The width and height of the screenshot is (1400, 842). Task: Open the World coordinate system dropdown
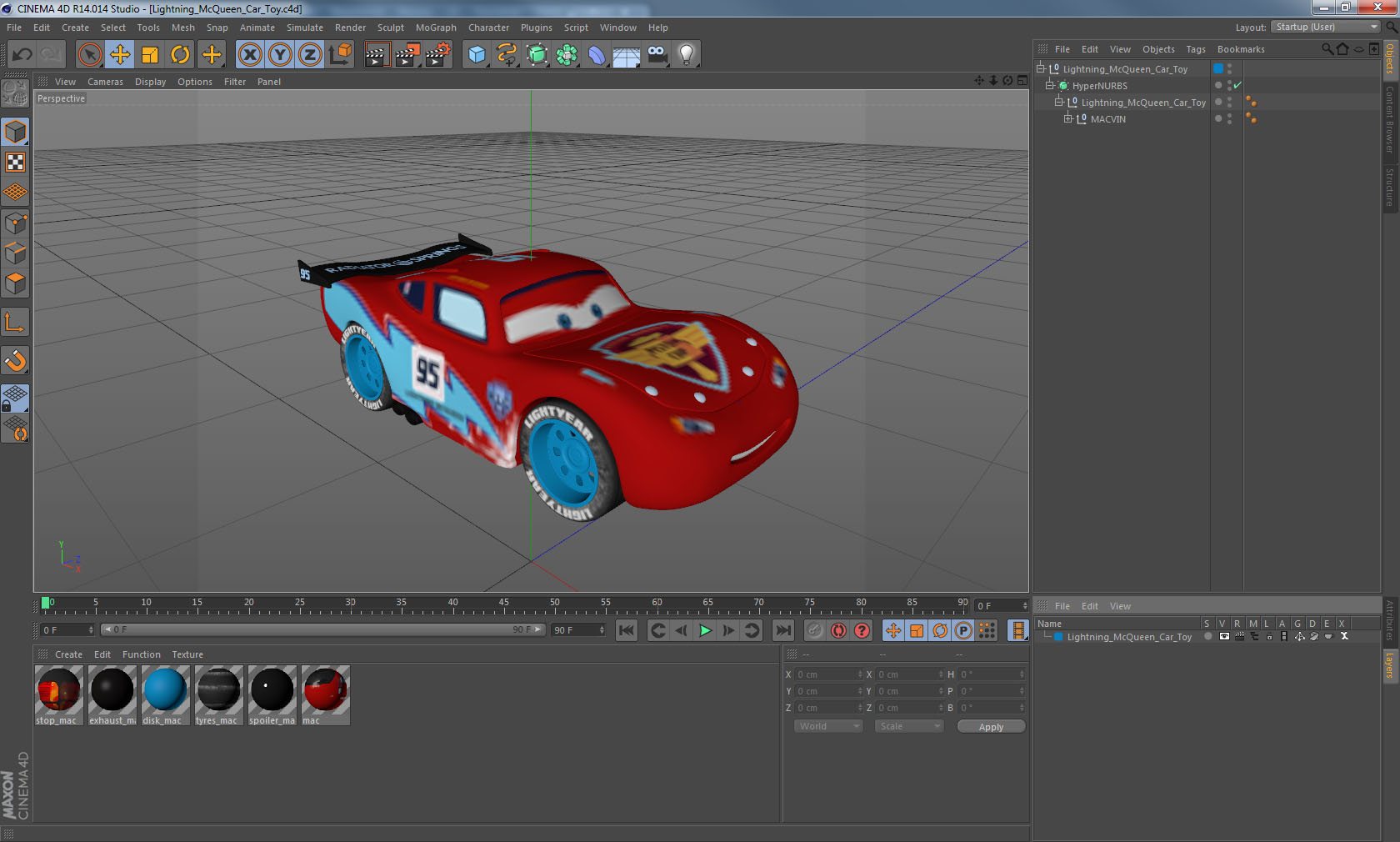827,727
